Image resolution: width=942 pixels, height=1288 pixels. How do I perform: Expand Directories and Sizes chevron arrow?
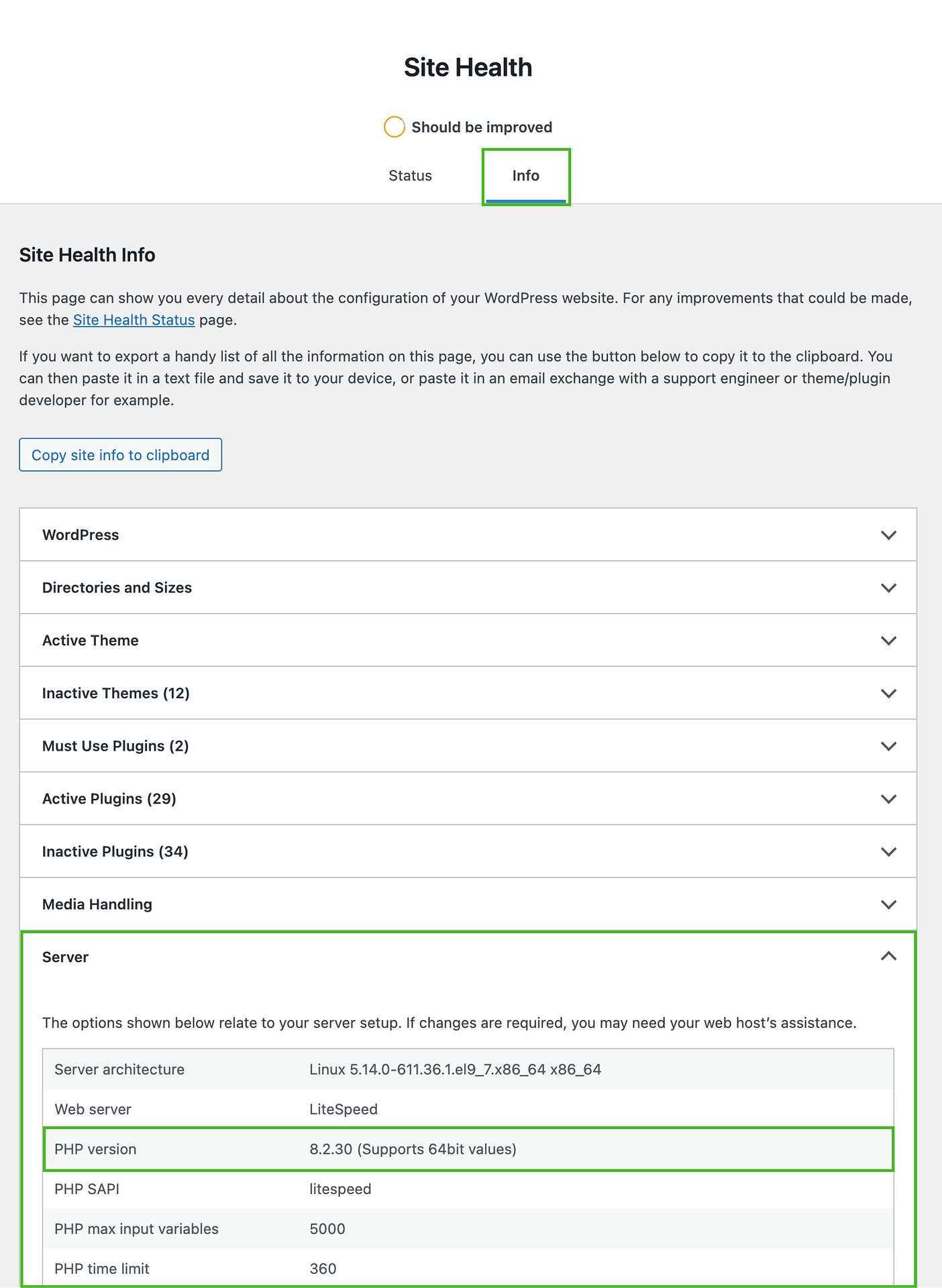point(888,588)
